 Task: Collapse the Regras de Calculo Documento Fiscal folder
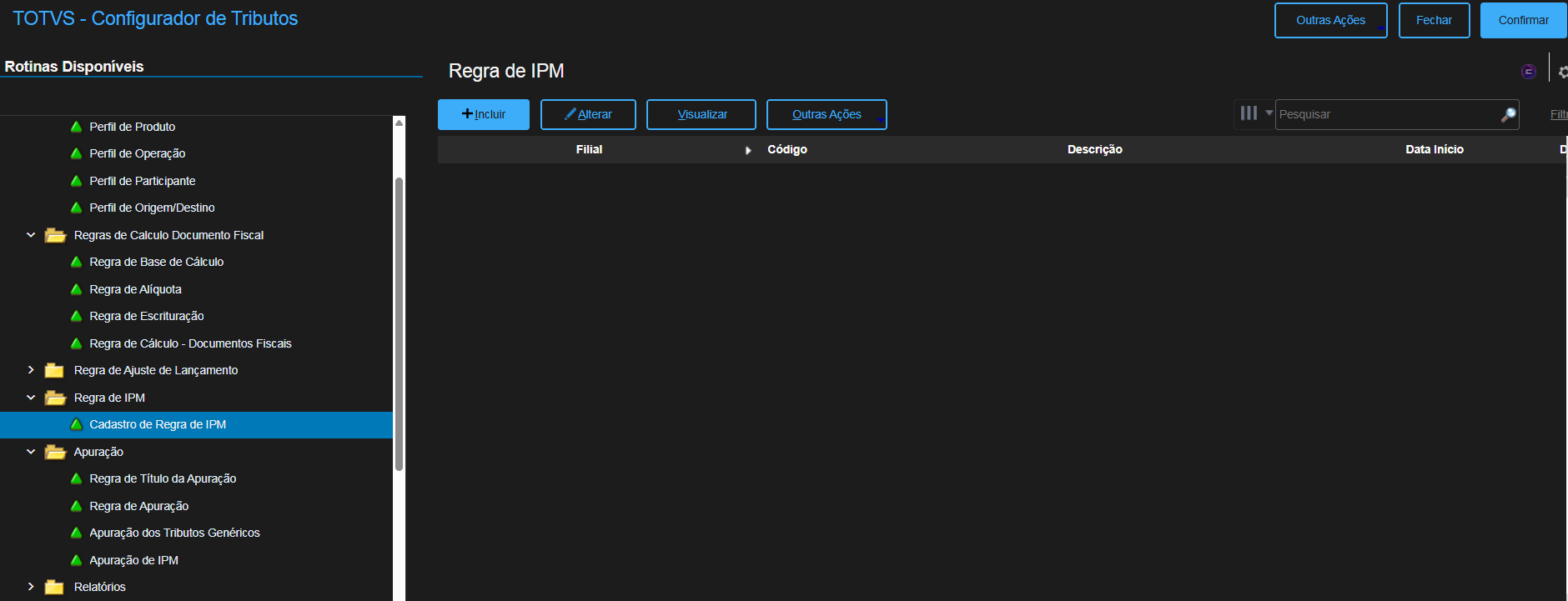click(31, 235)
